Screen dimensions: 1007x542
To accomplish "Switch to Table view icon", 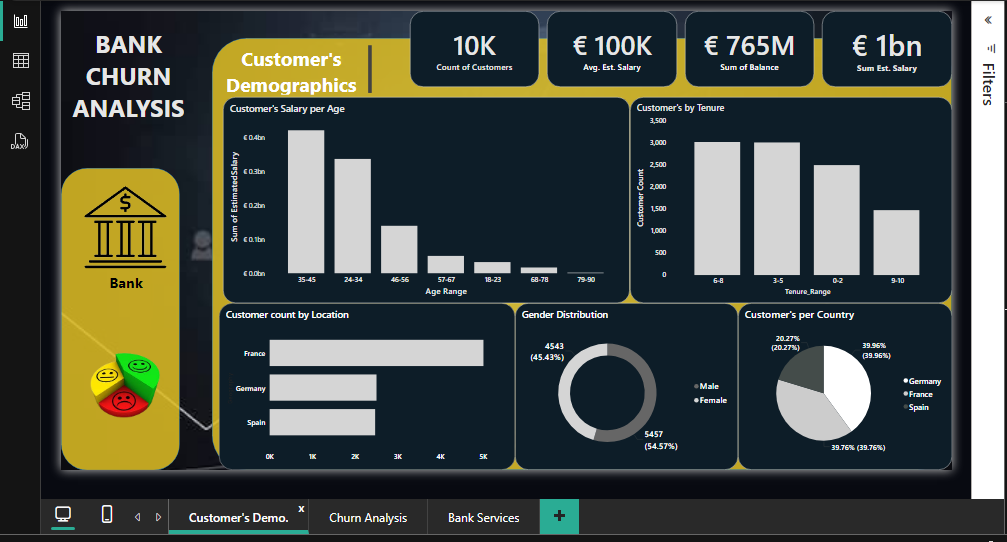I will point(21,61).
